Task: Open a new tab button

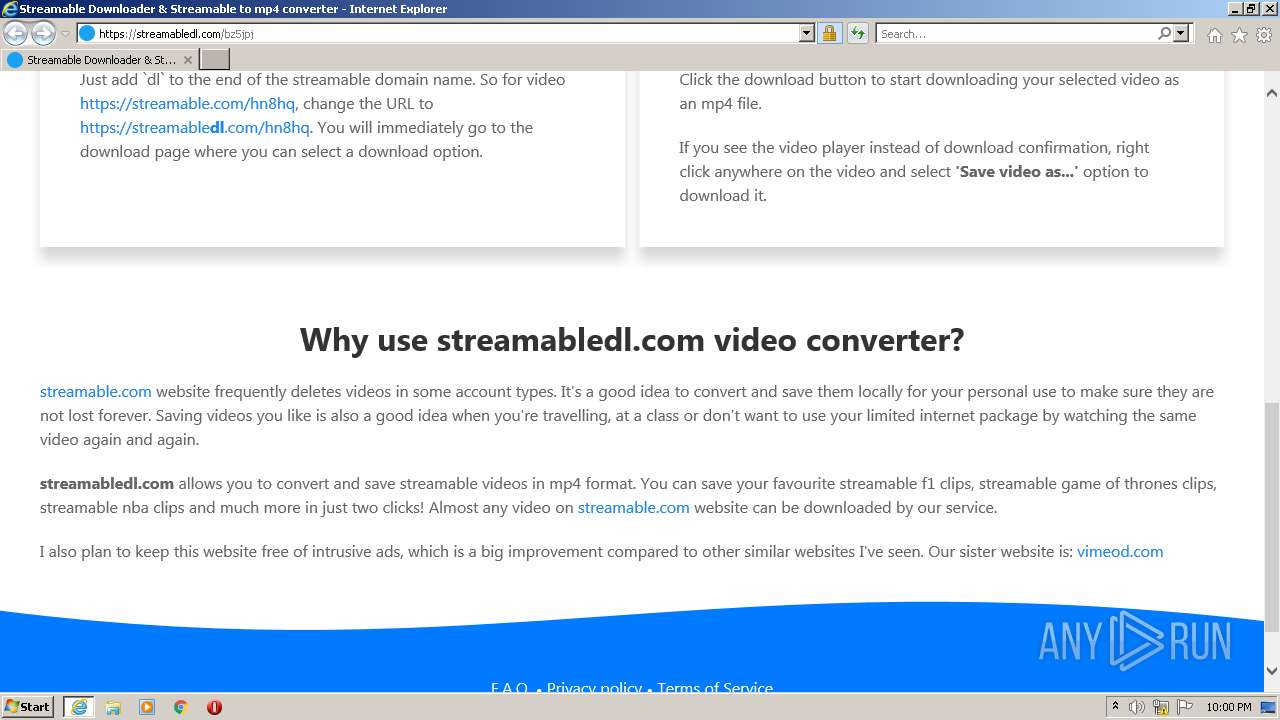Action: click(215, 60)
